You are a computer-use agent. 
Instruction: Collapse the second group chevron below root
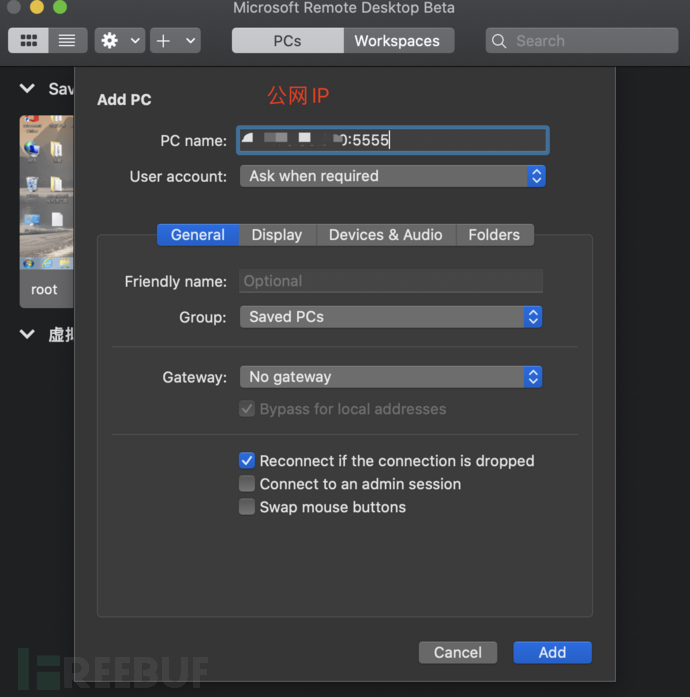coord(27,334)
